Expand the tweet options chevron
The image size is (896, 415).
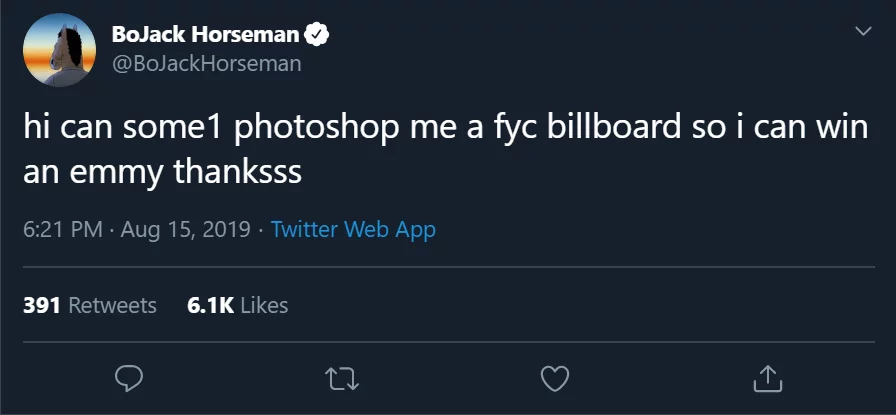click(x=862, y=33)
